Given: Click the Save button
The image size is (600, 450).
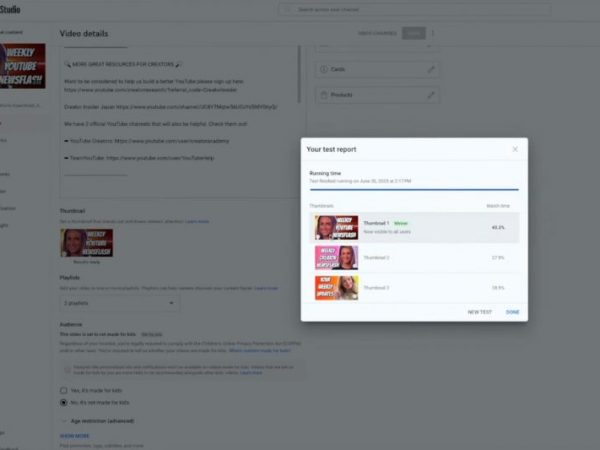Looking at the screenshot, I should click(x=413, y=33).
